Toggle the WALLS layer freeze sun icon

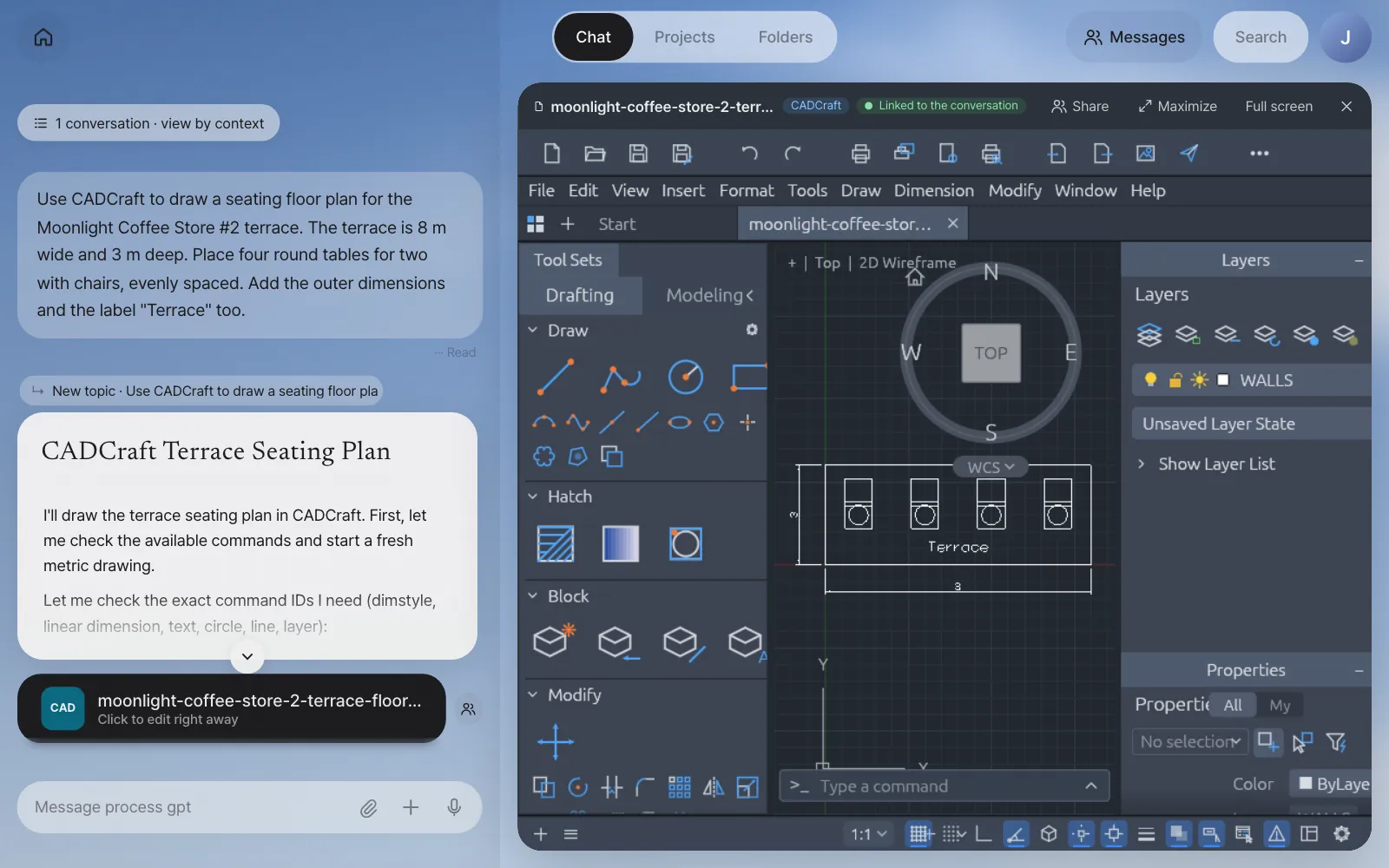(x=1199, y=380)
